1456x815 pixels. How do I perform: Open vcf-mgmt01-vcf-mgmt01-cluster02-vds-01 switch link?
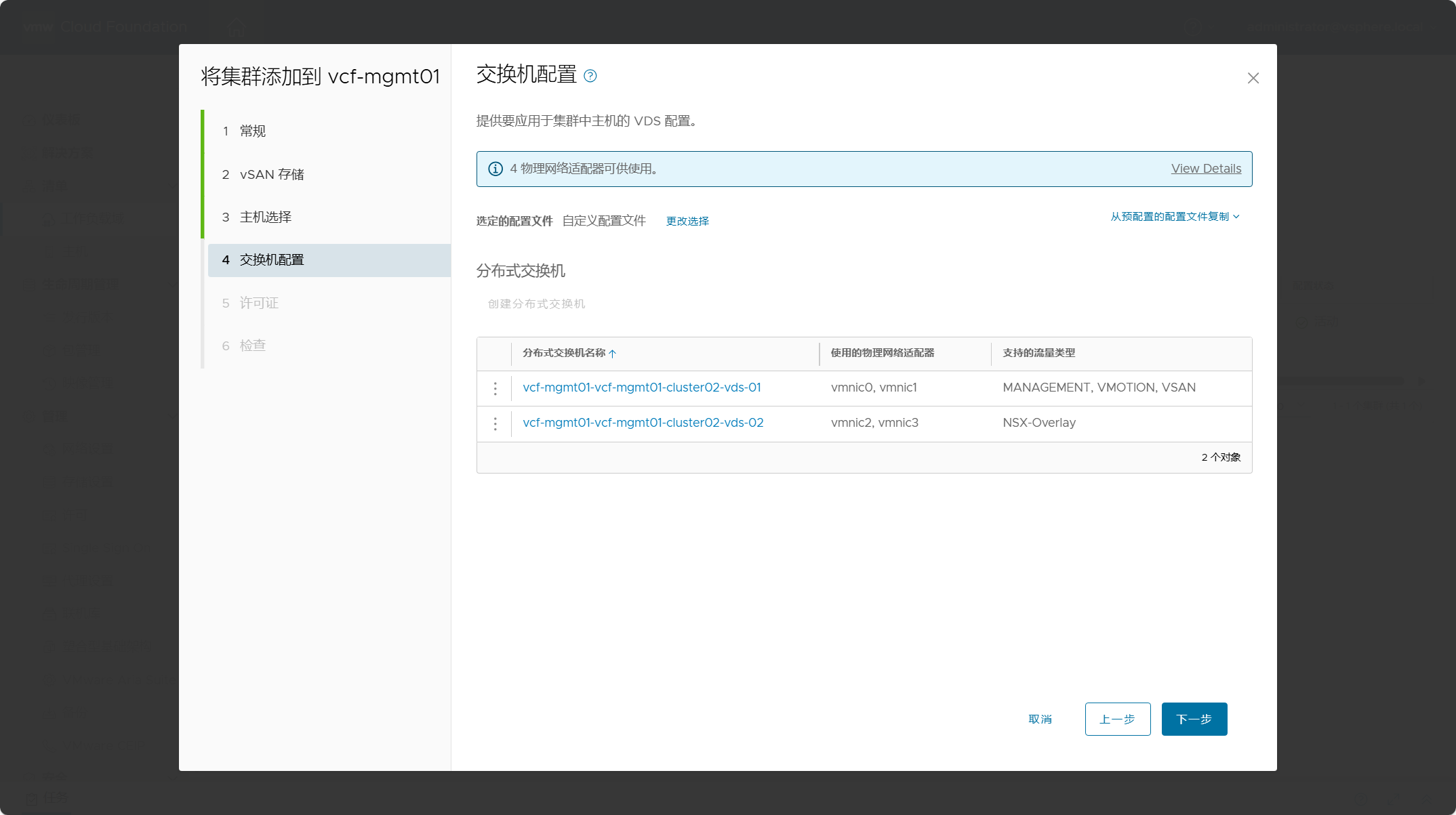(642, 388)
